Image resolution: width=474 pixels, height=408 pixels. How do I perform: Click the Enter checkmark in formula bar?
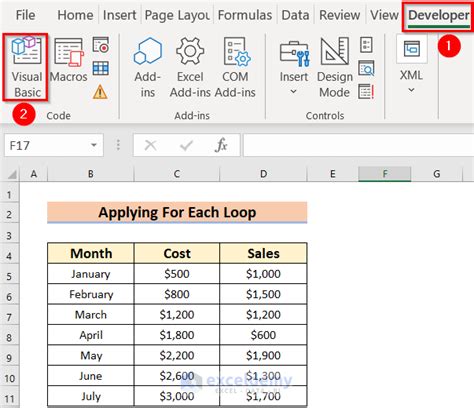coord(186,145)
